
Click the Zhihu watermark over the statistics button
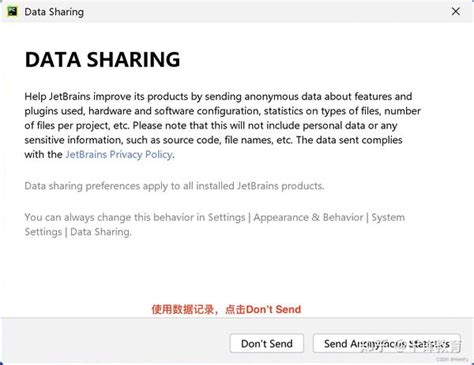[x=412, y=347]
